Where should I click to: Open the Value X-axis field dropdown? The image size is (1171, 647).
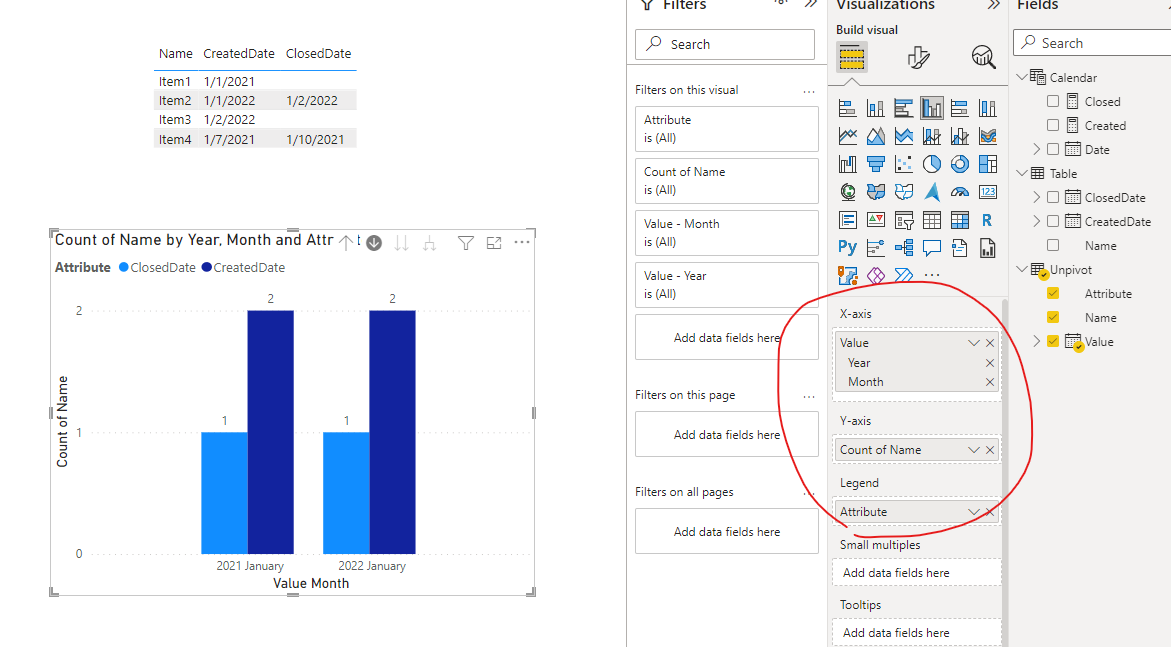(x=973, y=343)
